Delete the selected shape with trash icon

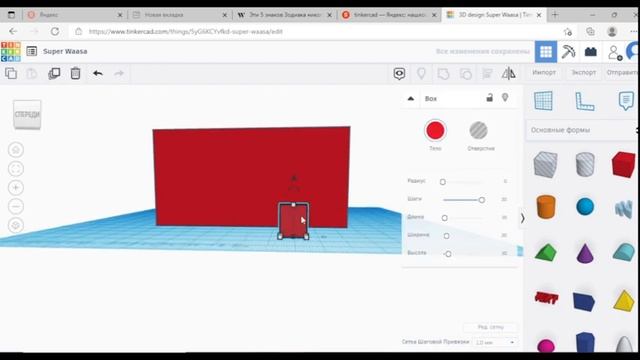[x=76, y=73]
